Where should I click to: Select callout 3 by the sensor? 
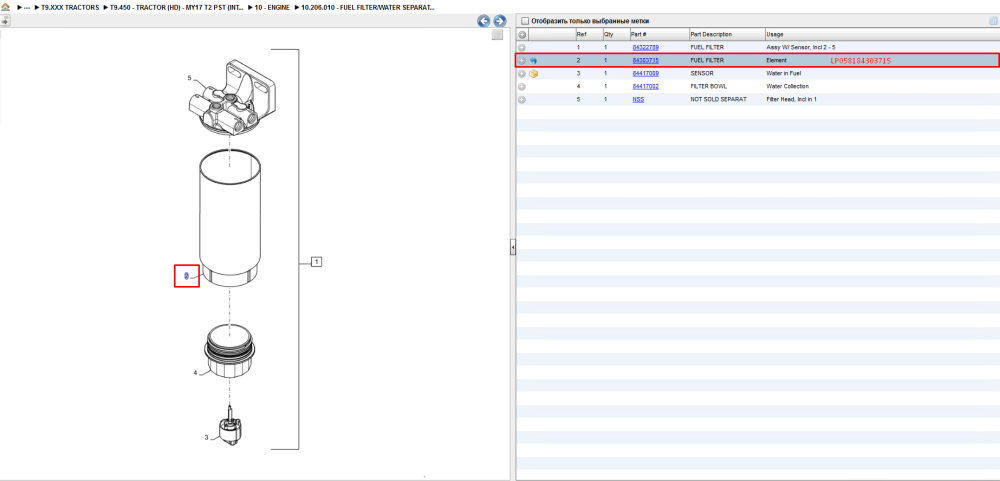(206, 438)
